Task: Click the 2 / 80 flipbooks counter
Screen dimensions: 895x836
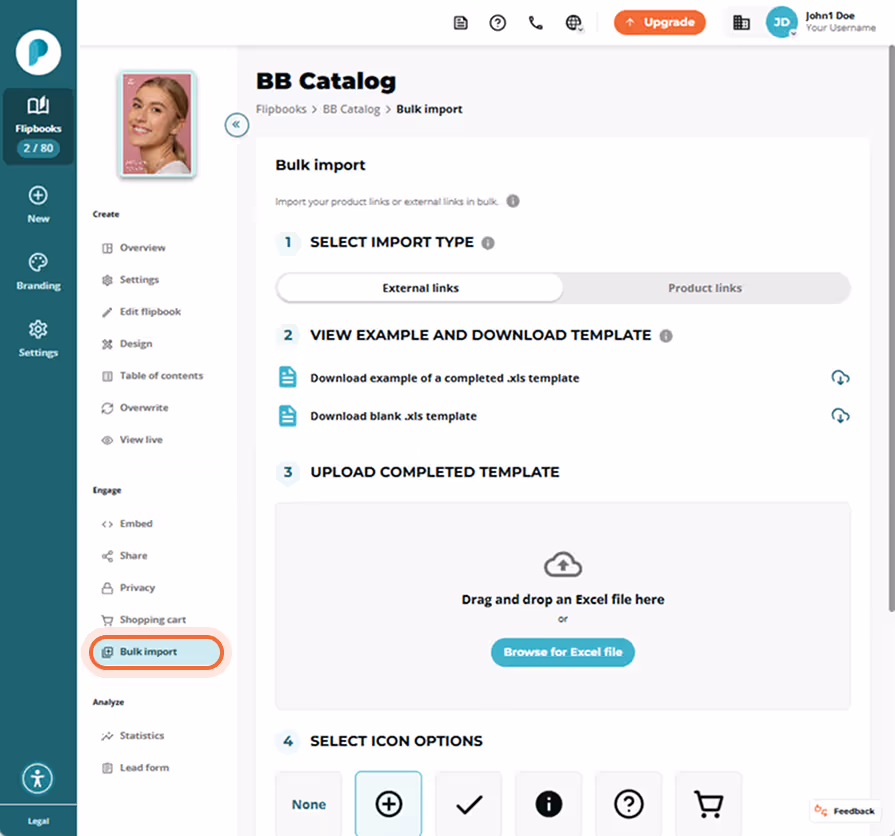Action: (x=38, y=148)
